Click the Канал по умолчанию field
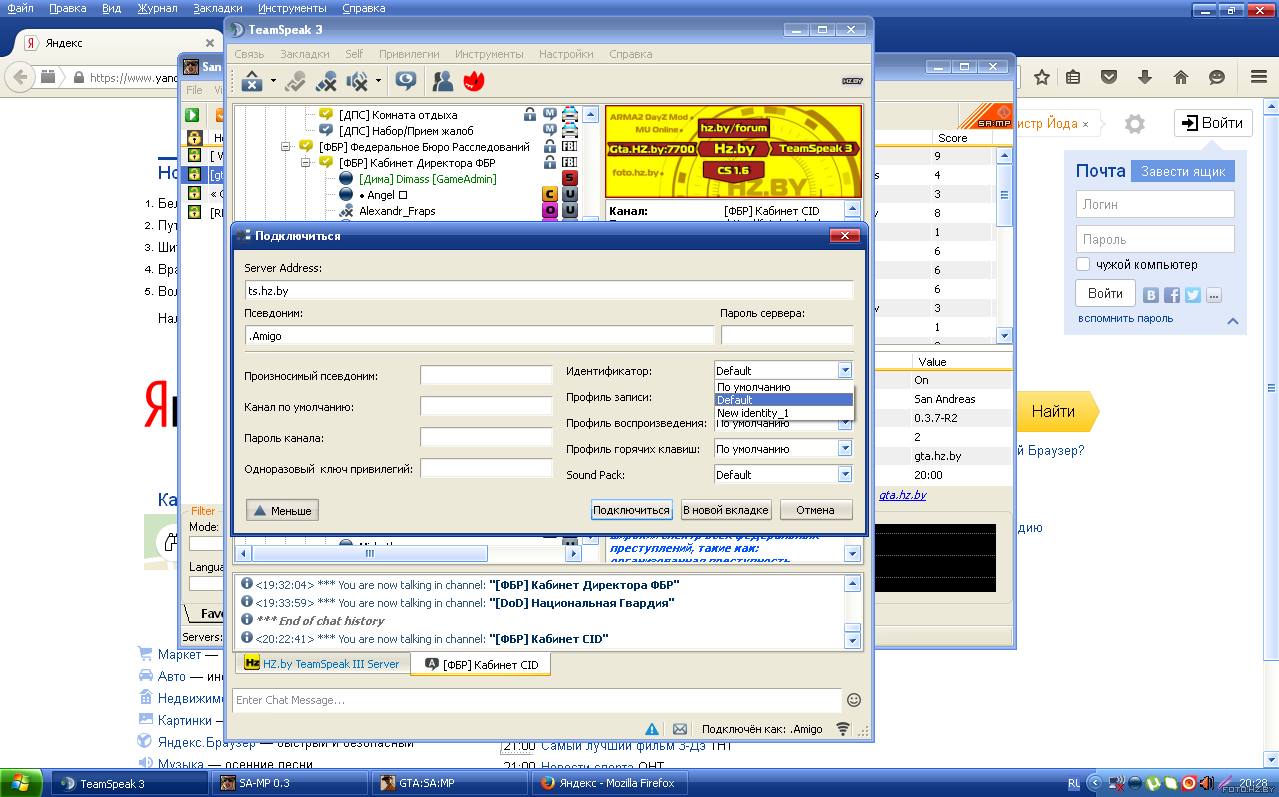 pyautogui.click(x=486, y=406)
